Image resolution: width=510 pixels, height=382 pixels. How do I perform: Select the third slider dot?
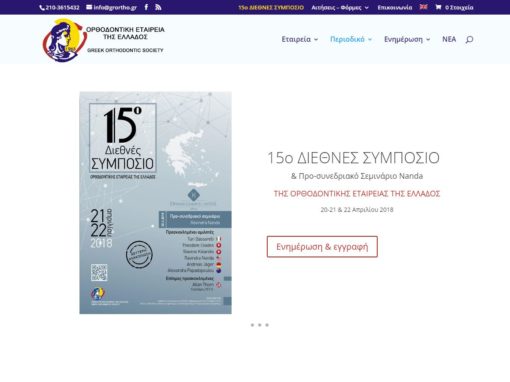pyautogui.click(x=267, y=325)
